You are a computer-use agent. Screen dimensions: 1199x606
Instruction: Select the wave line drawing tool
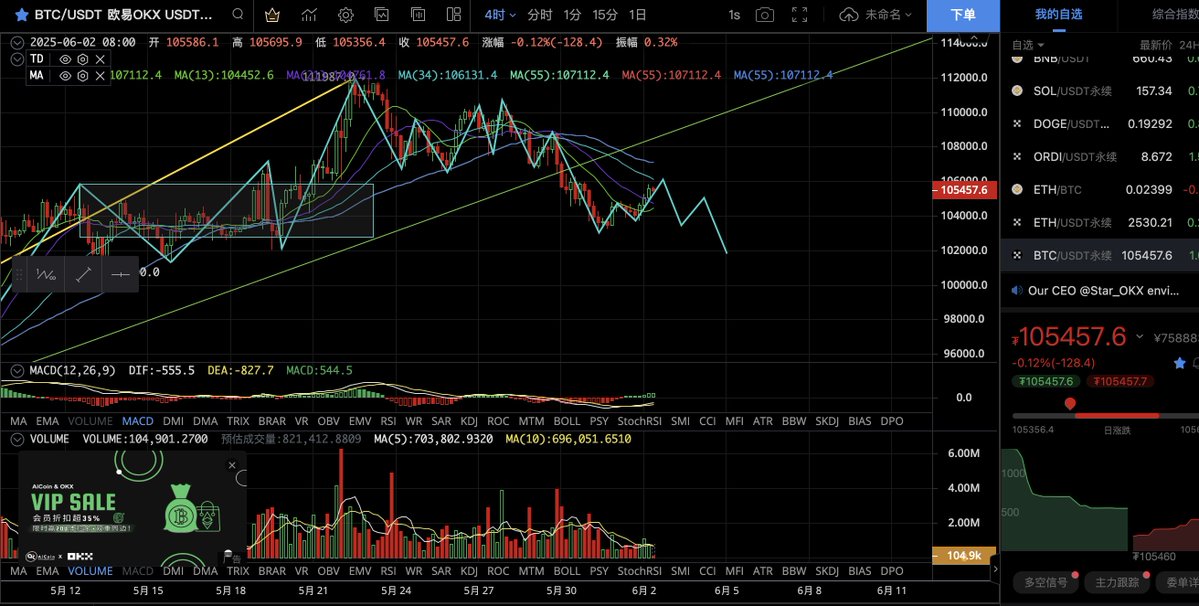[x=46, y=274]
